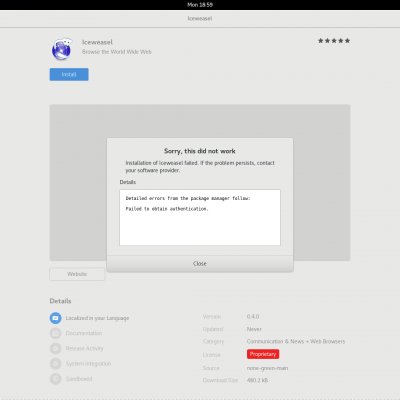This screenshot has width=400, height=400.
Task: Click the Documentation badge icon
Action: tap(56, 333)
